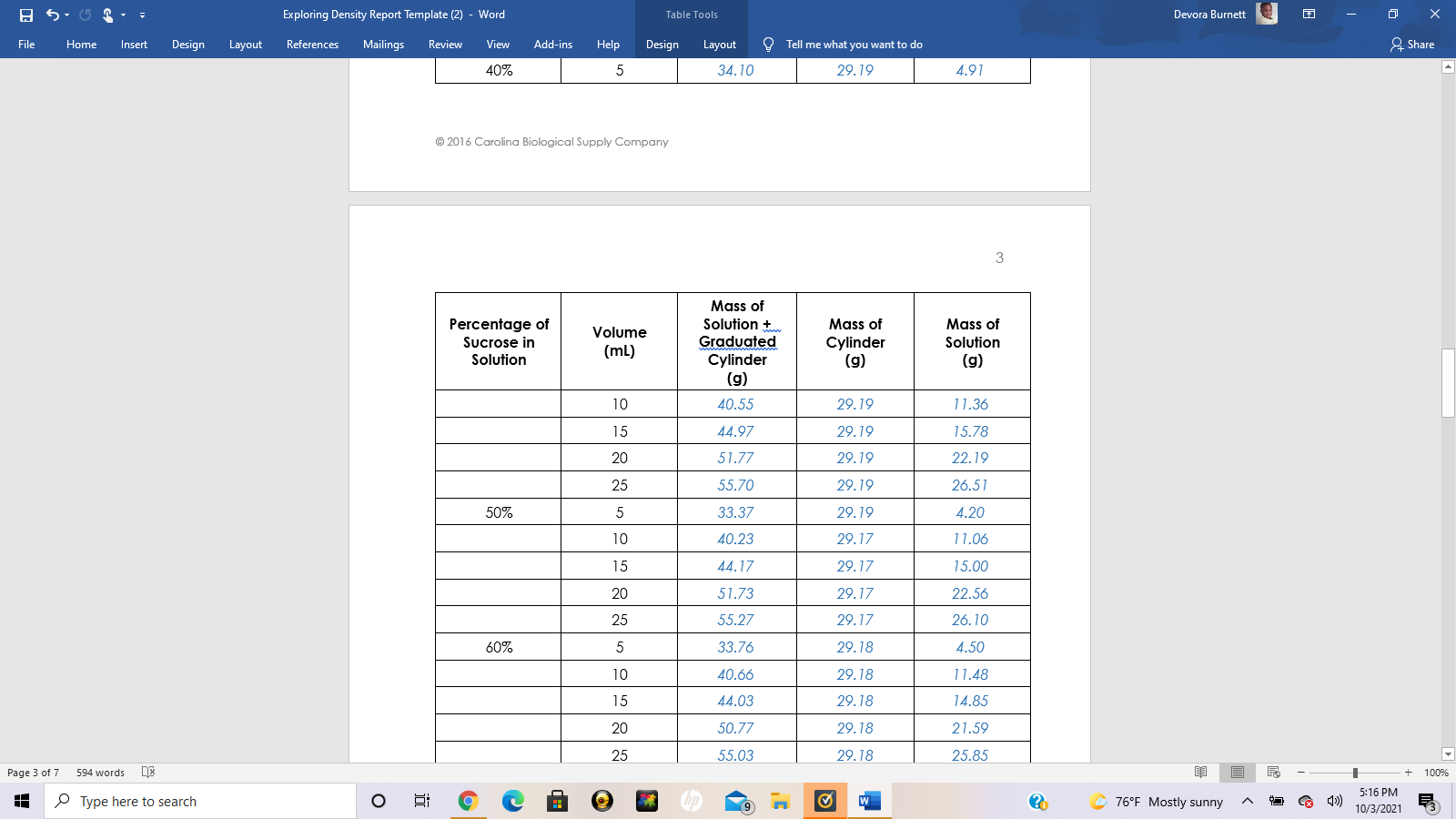The height and width of the screenshot is (819, 1456).
Task: Open the Table Tools Design tab
Action: (662, 44)
